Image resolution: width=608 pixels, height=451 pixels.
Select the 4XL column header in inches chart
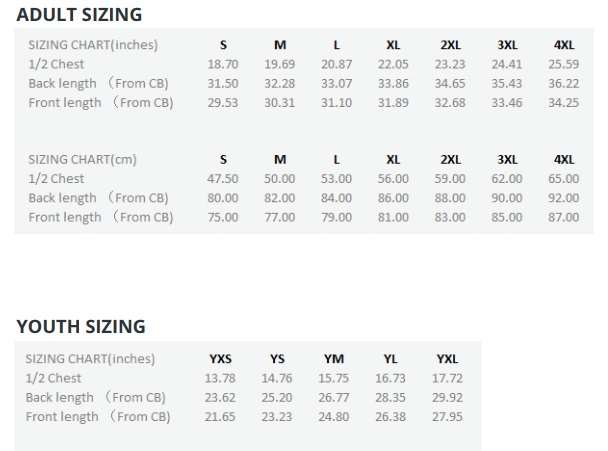564,45
